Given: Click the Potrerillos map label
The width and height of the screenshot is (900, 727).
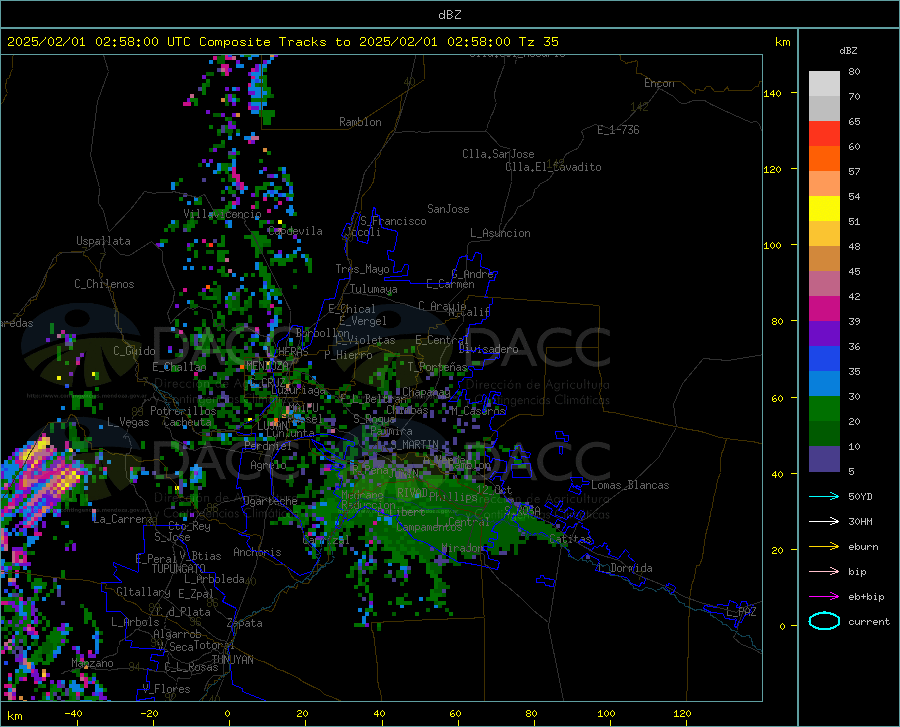Looking at the screenshot, I should [183, 411].
